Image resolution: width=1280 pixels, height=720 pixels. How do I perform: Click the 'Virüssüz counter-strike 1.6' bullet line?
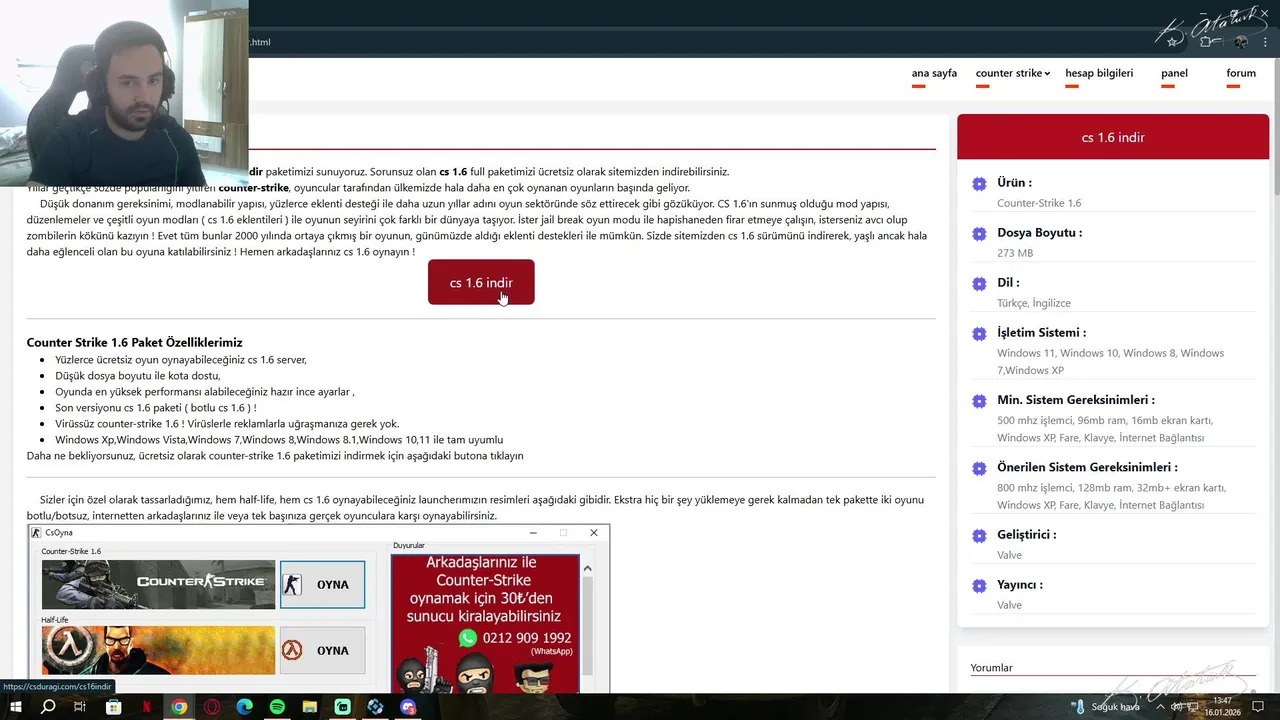coord(227,423)
